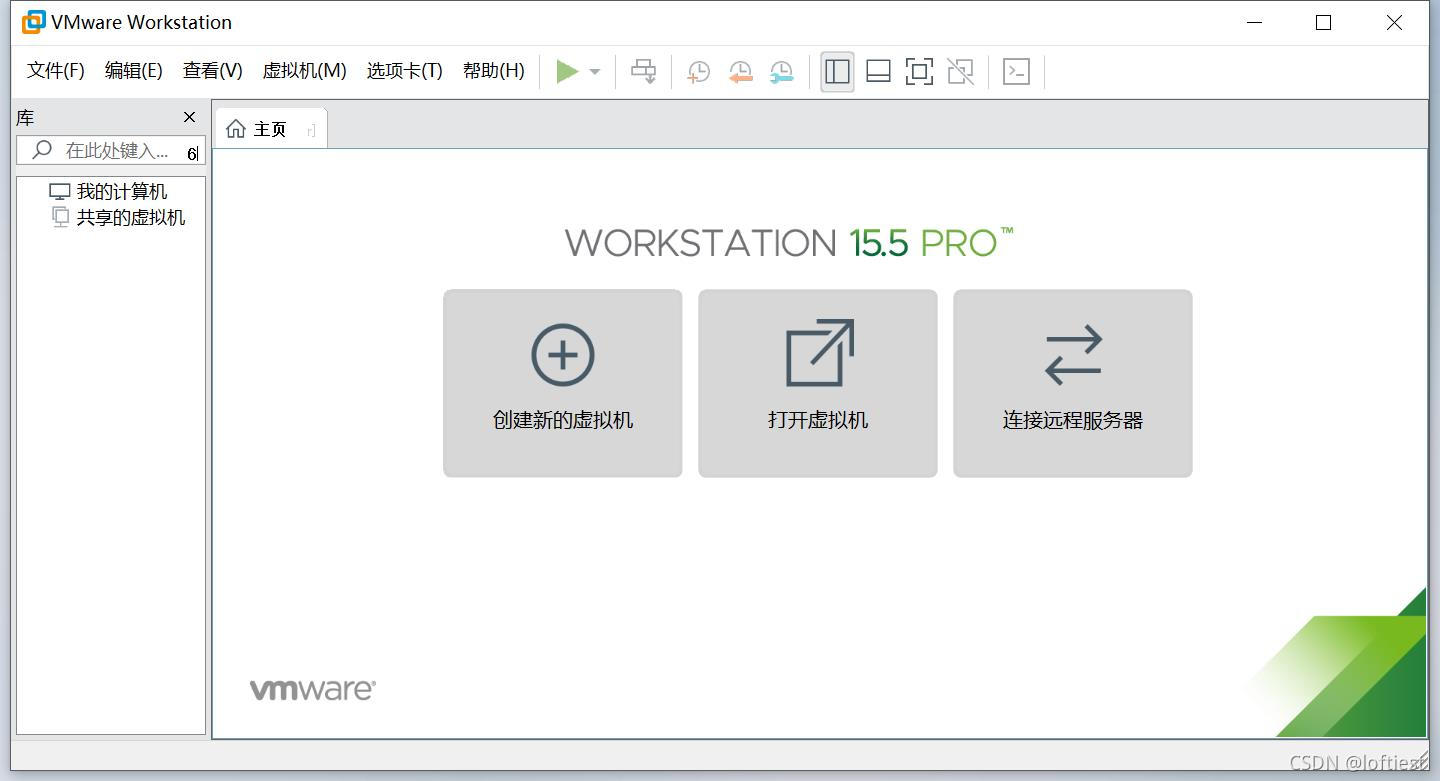Screen dimensions: 1440x781
Task: Click 创建新的虚拟机 button
Action: tap(563, 383)
